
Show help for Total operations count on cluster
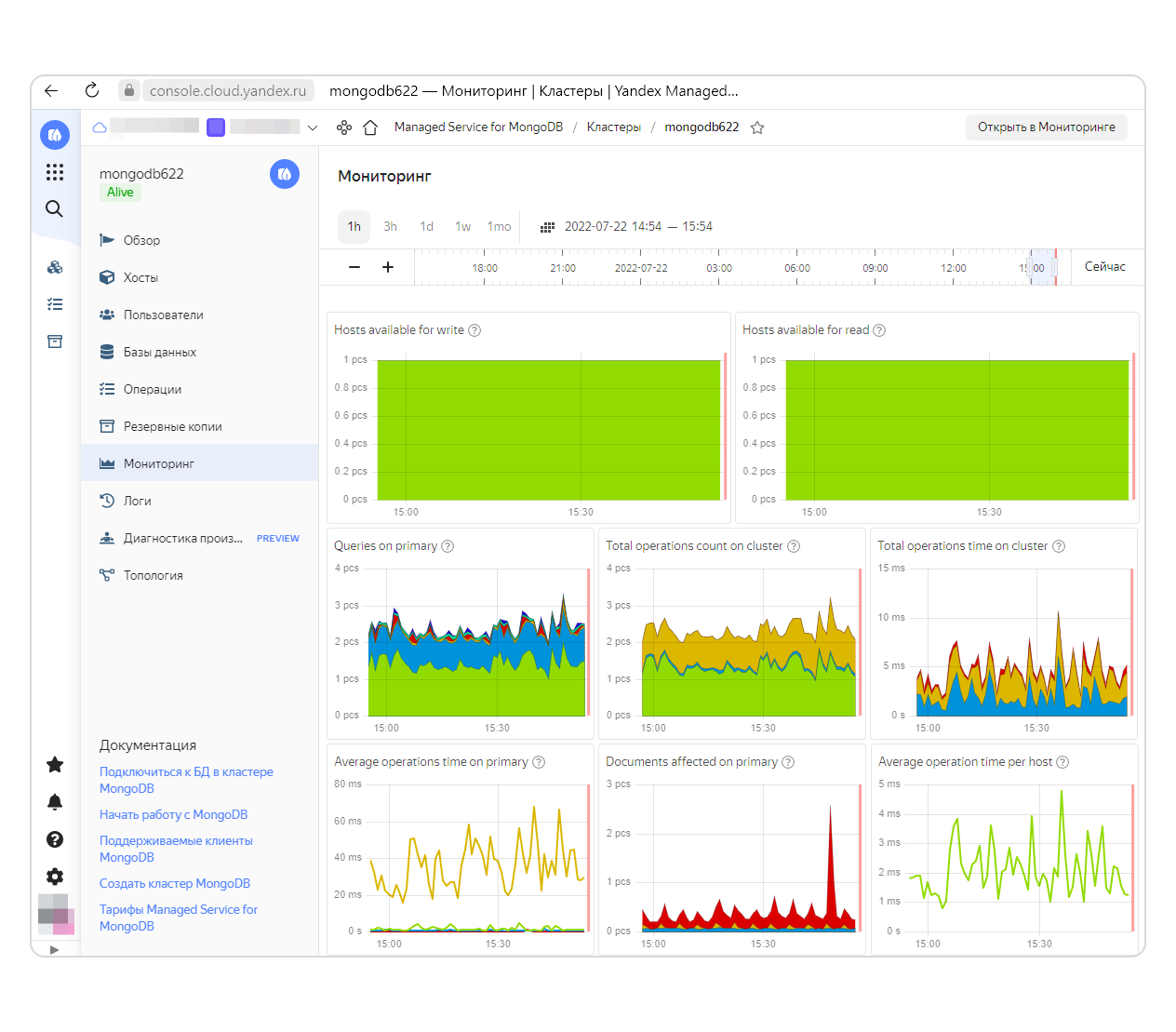794,546
